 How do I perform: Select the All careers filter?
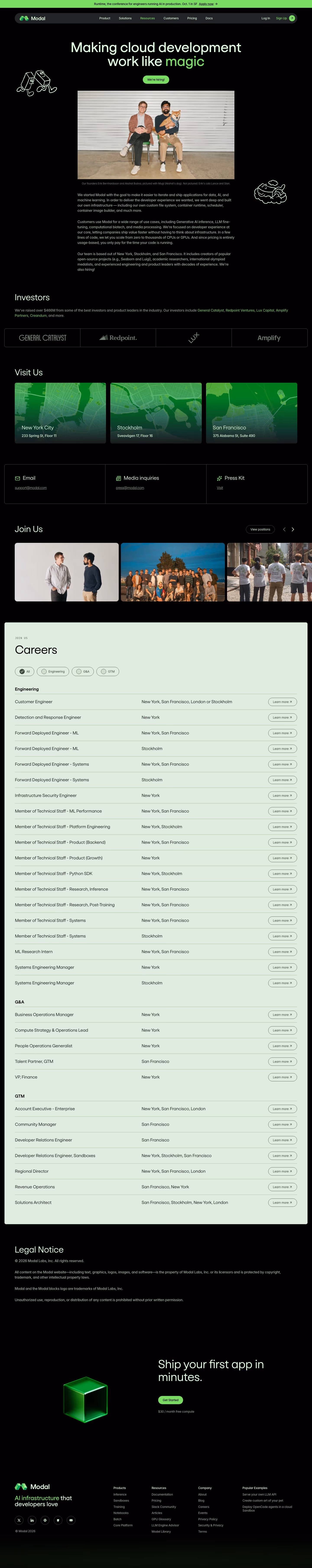click(24, 671)
